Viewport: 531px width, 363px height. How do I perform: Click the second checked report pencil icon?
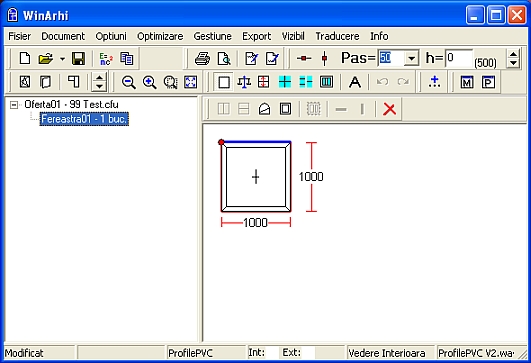click(272, 59)
